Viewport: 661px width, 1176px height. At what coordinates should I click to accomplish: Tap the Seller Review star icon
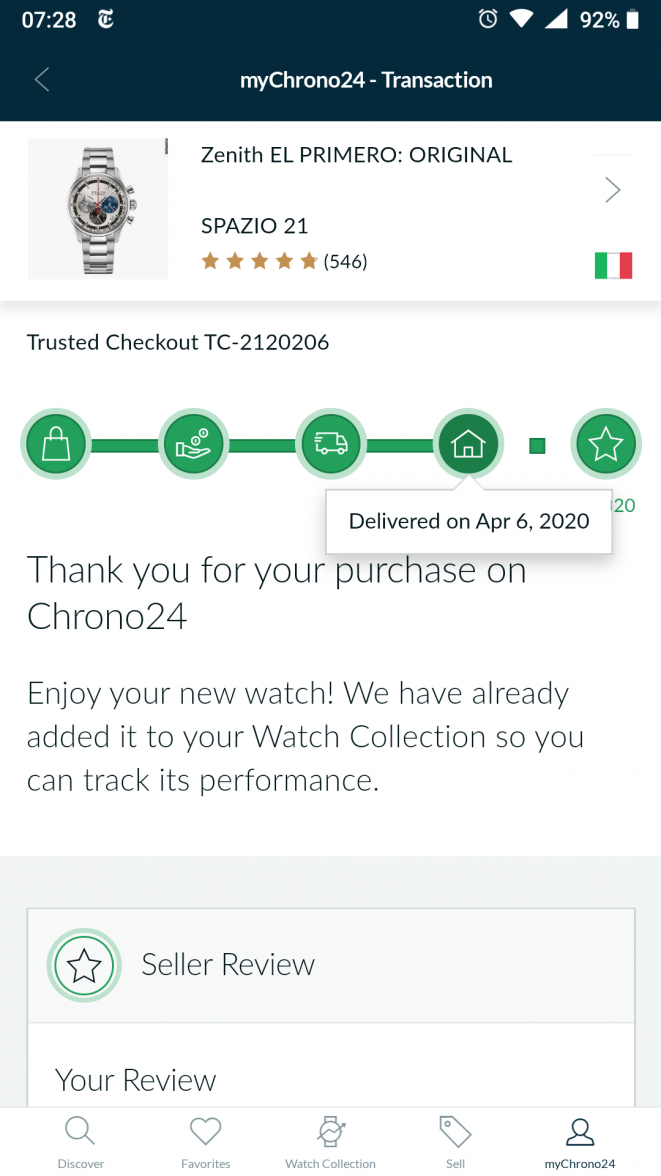[84, 966]
